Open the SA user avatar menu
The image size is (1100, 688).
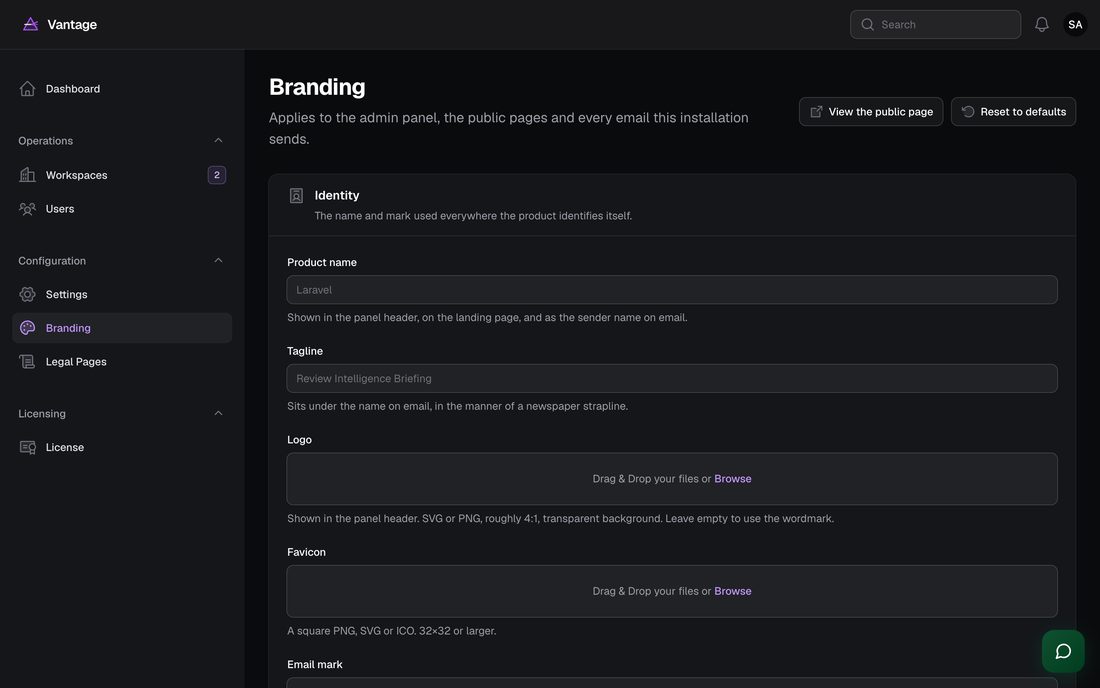coord(1075,25)
